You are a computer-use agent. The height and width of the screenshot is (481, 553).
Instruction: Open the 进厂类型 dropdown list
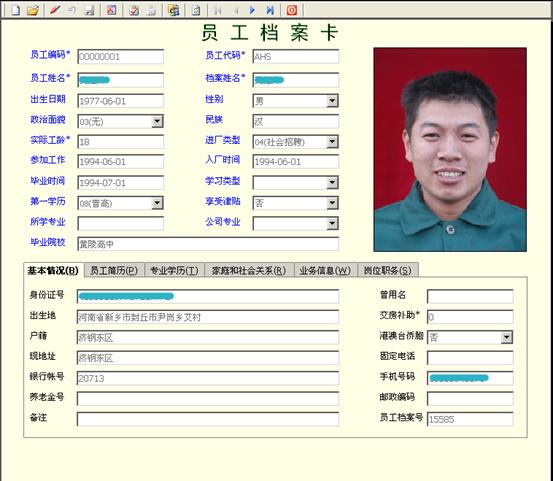click(x=332, y=142)
